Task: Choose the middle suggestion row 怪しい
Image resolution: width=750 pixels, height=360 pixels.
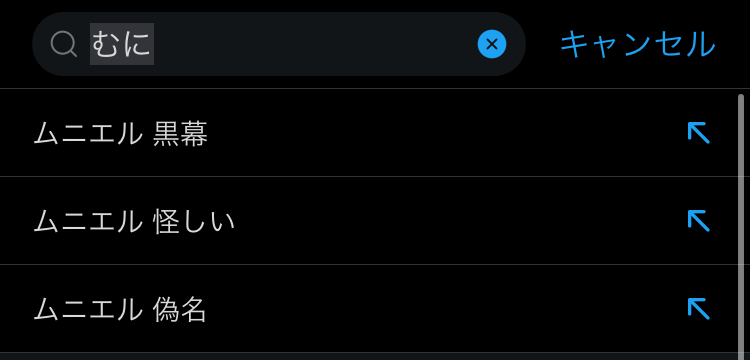Action: tap(368, 221)
